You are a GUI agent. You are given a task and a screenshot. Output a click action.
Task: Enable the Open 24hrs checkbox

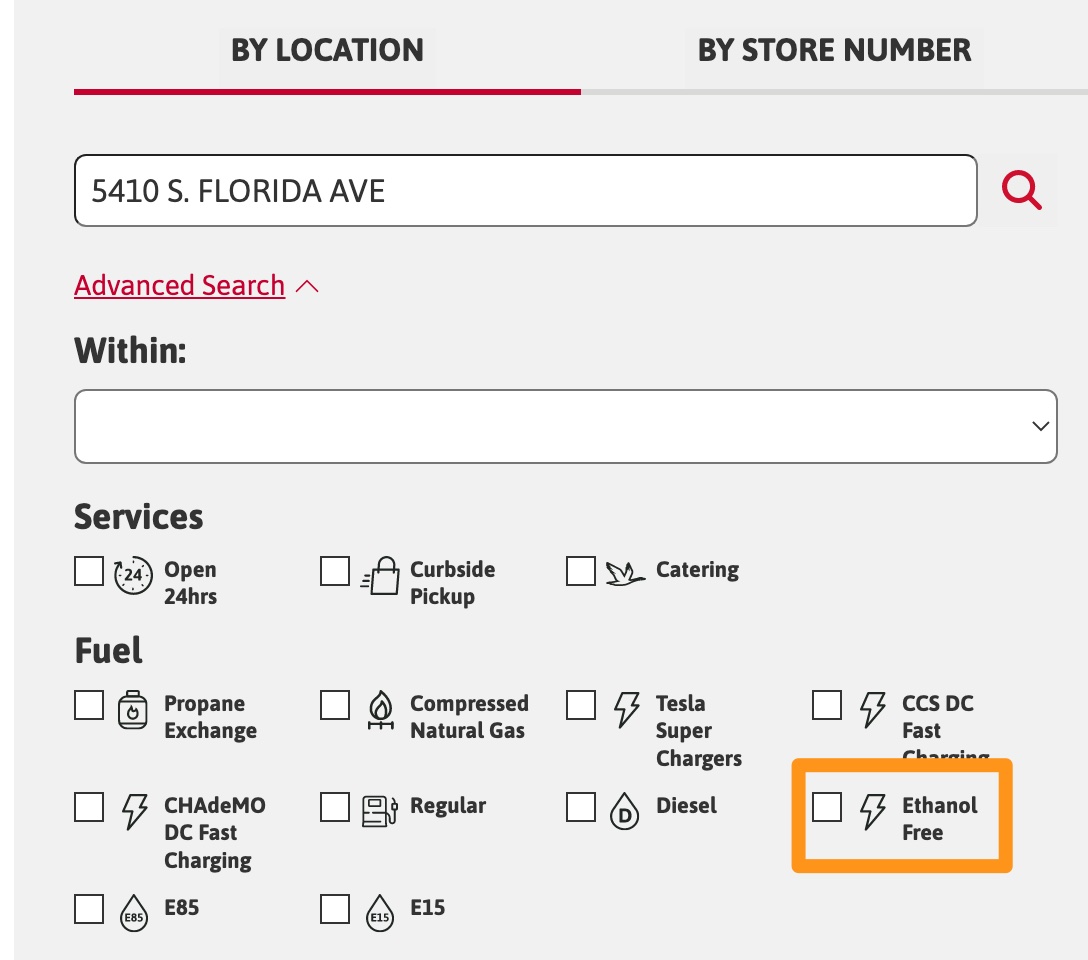89,571
